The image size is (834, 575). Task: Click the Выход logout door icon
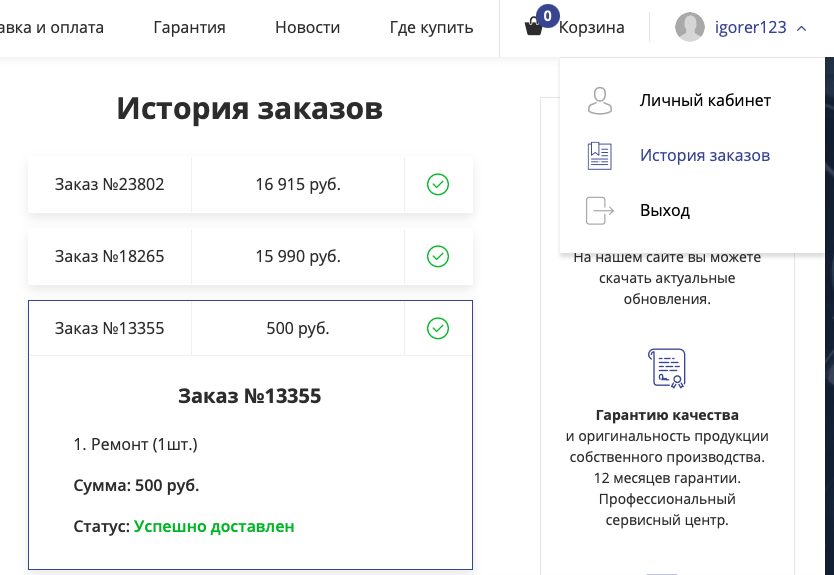(x=599, y=211)
